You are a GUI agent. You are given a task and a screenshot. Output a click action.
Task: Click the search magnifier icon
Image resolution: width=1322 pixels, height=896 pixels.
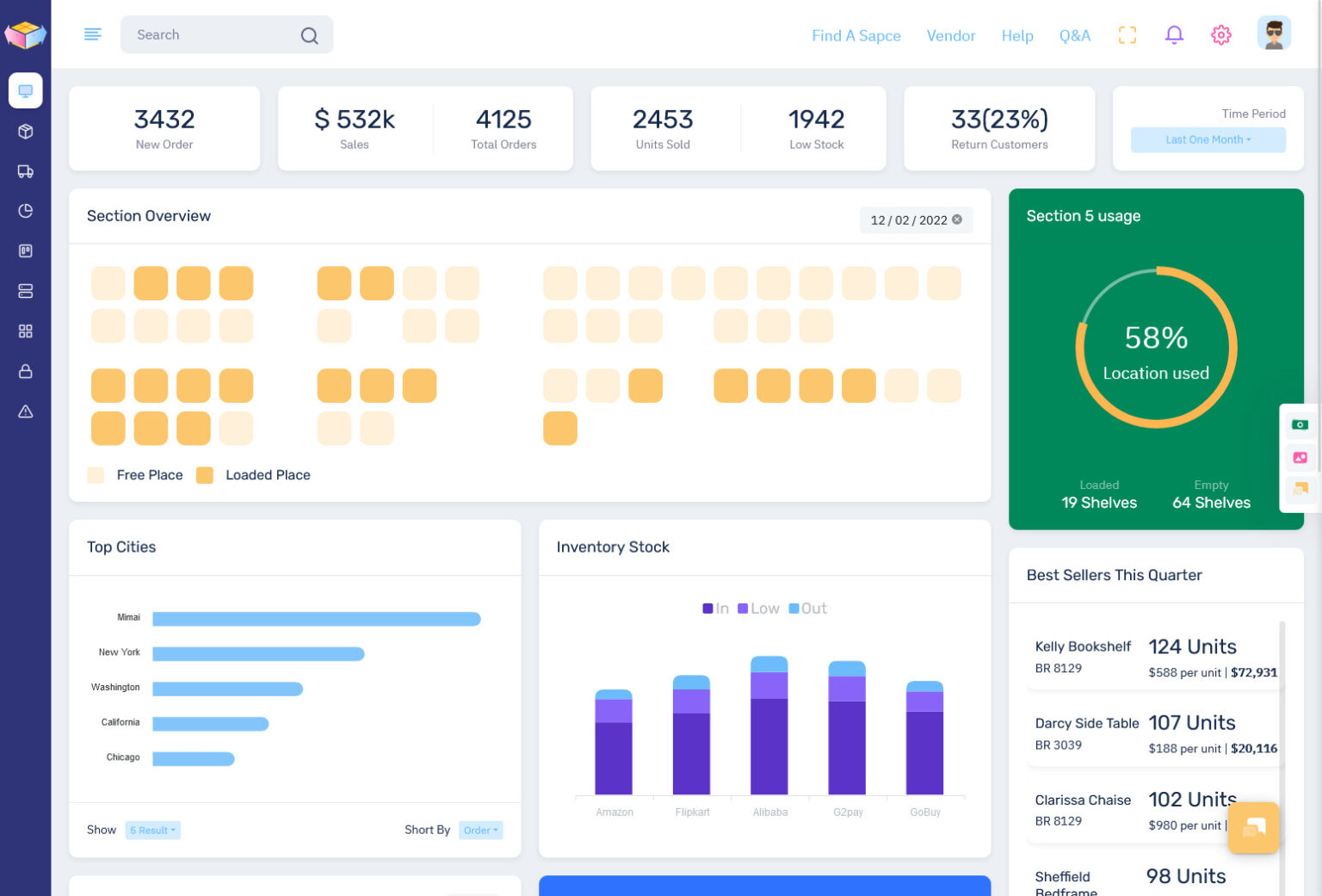coord(309,35)
